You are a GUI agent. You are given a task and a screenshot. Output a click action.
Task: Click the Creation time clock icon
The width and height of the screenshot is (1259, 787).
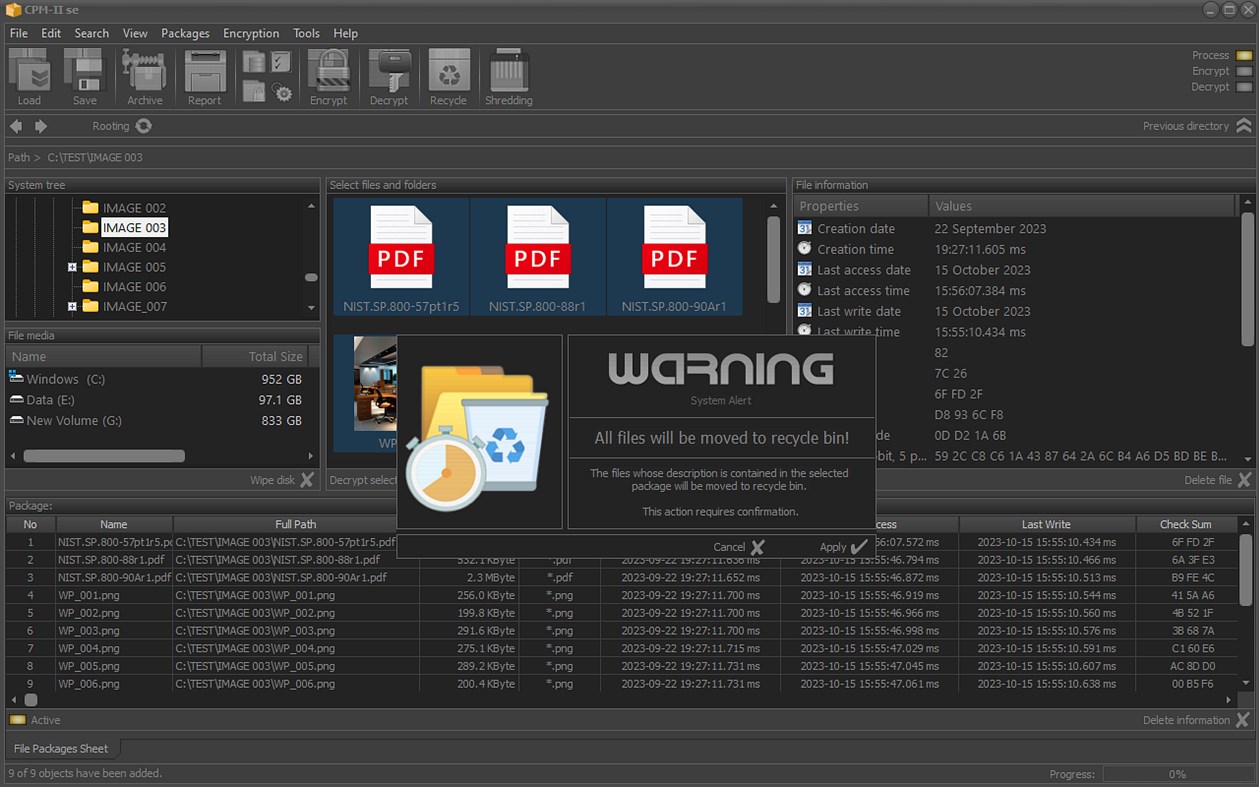click(x=804, y=248)
